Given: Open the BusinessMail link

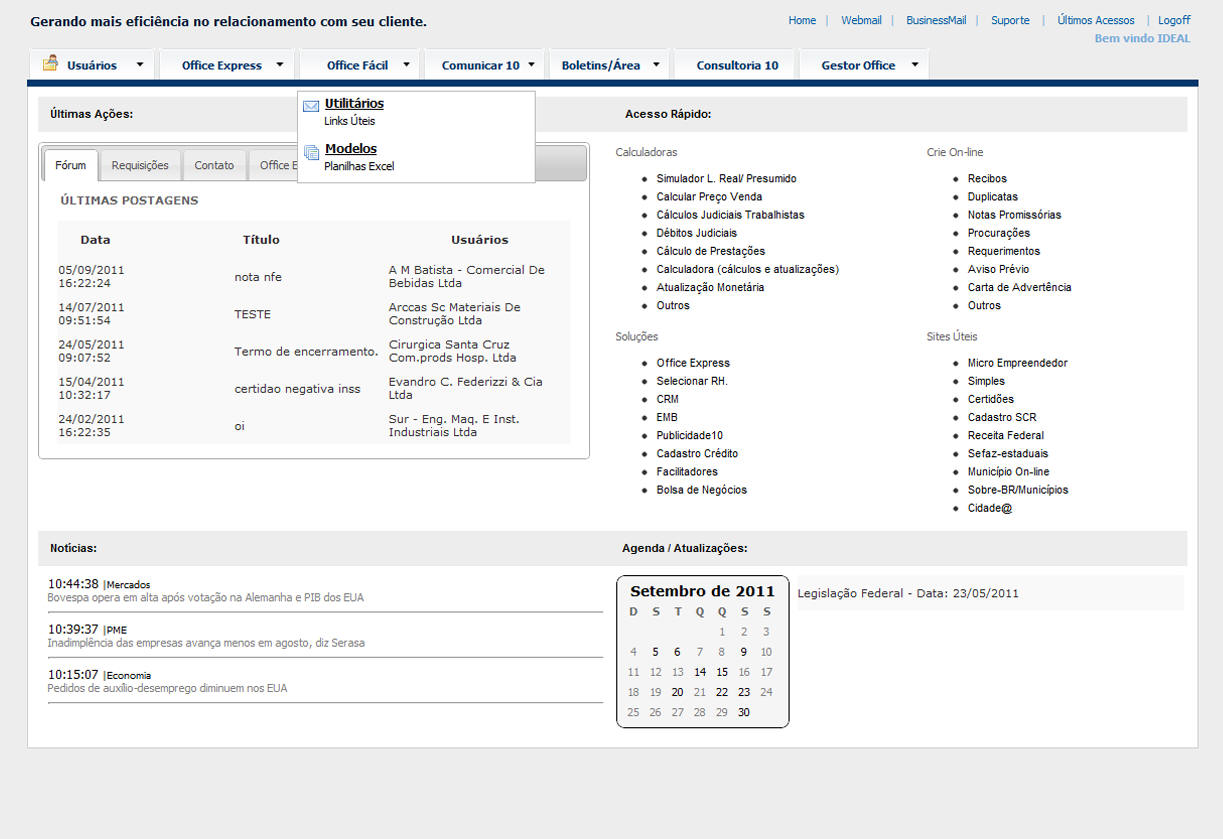Looking at the screenshot, I should pyautogui.click(x=936, y=20).
